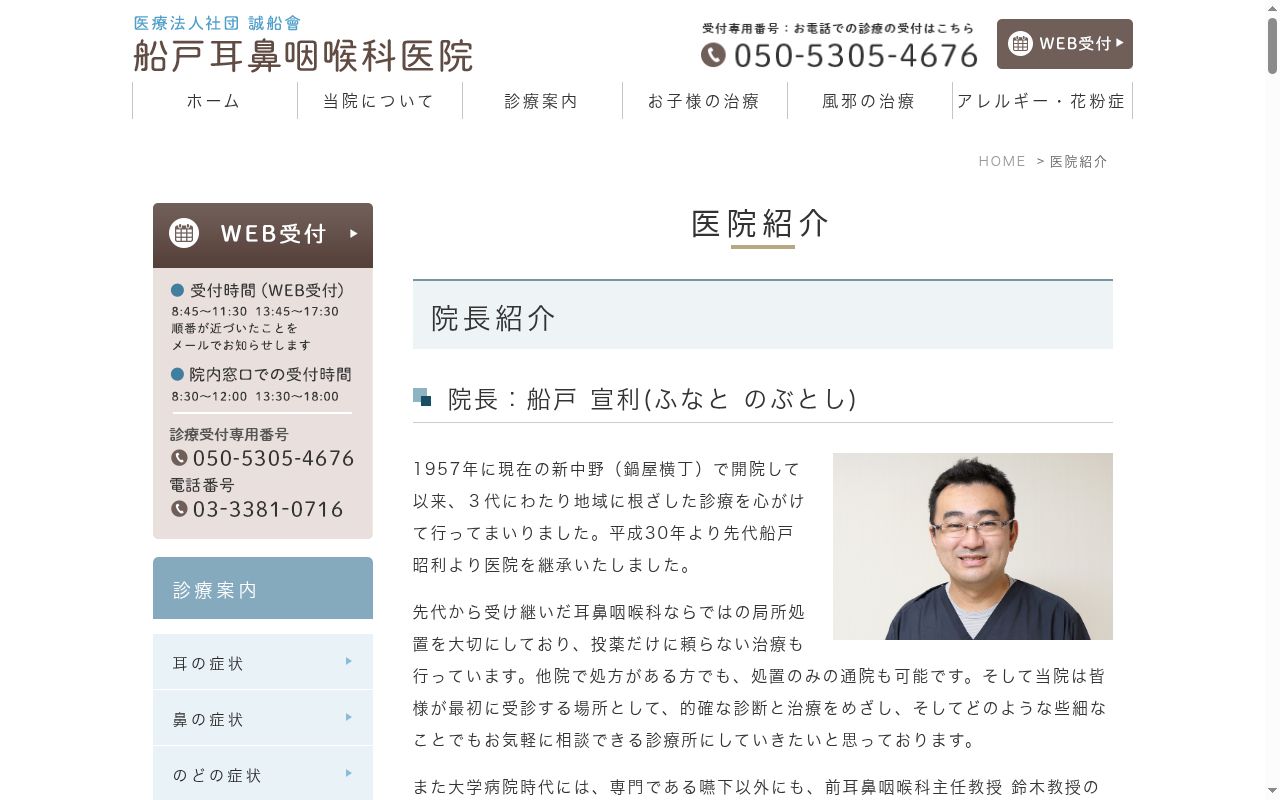Open 鼻の症状 sidebar link
The image size is (1280, 800).
pos(263,718)
